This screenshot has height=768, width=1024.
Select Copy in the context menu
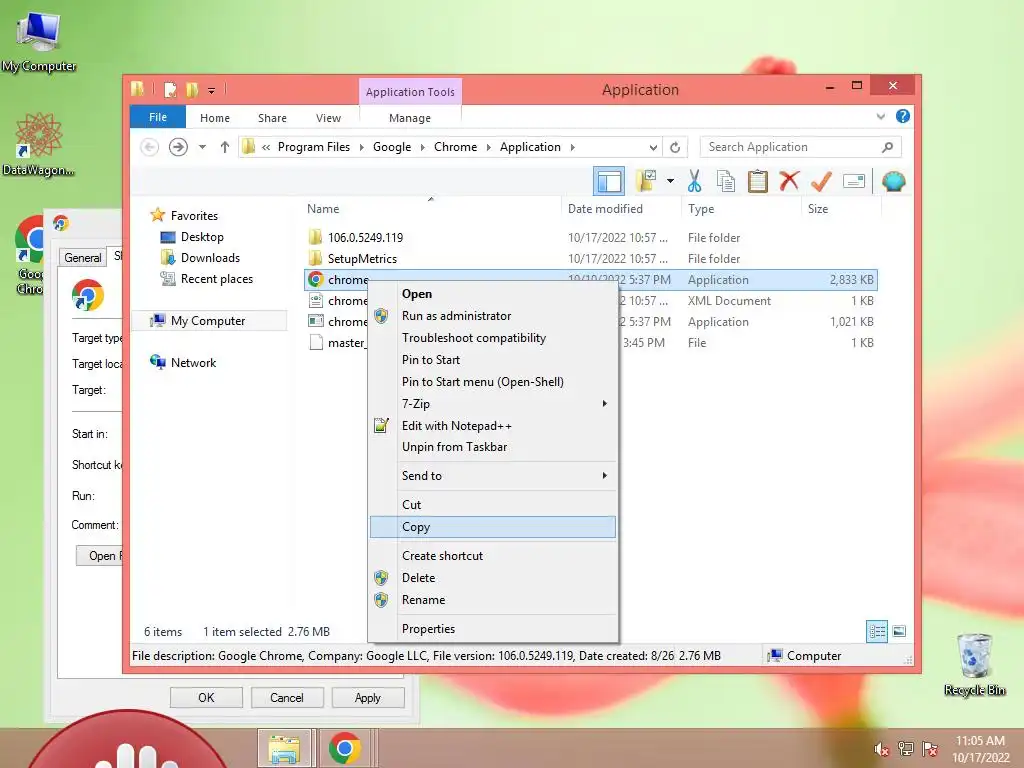point(493,527)
